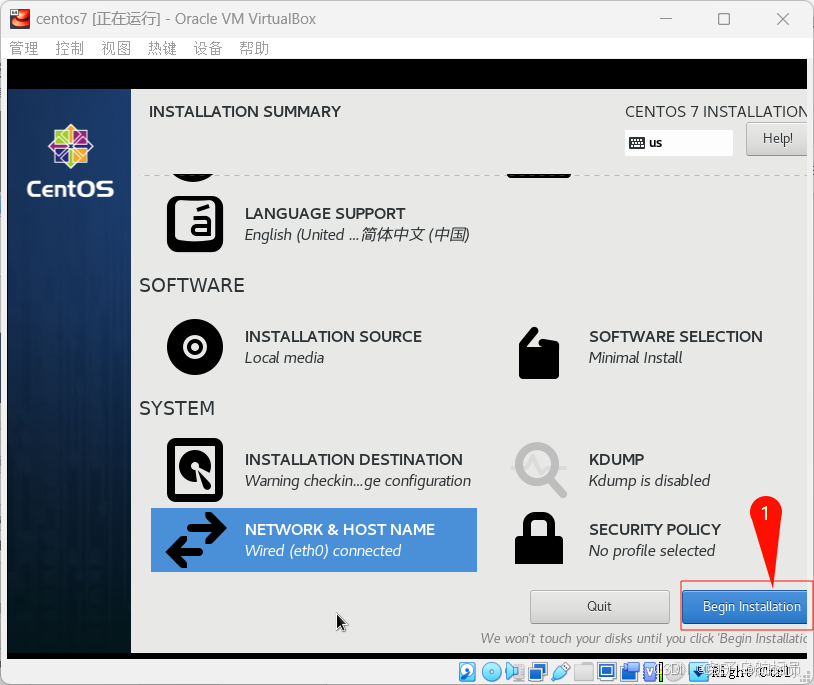Screen dimensions: 814x685
Task: Open Security Policy lock icon
Action: tap(539, 538)
